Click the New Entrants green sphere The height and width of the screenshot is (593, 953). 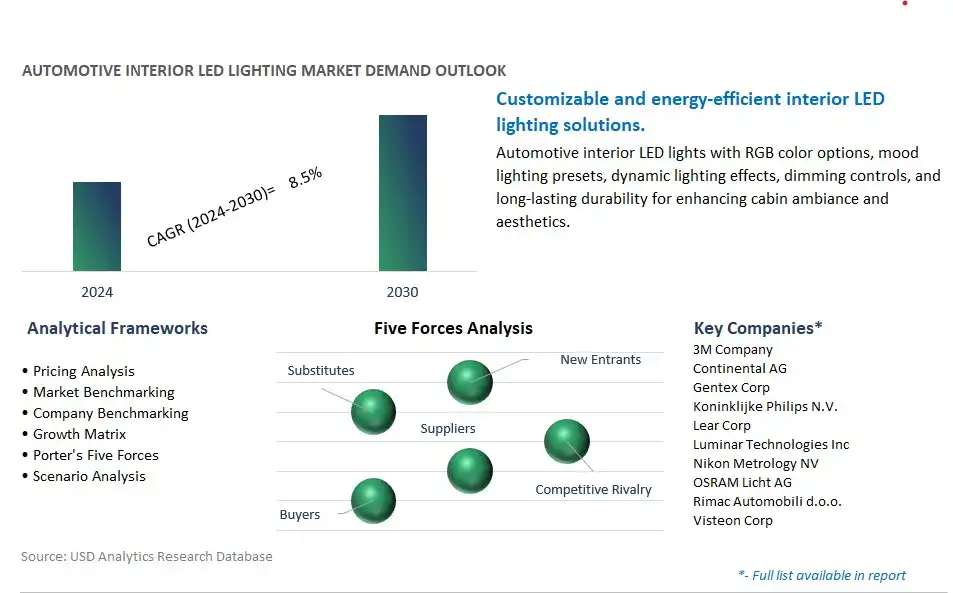(470, 382)
